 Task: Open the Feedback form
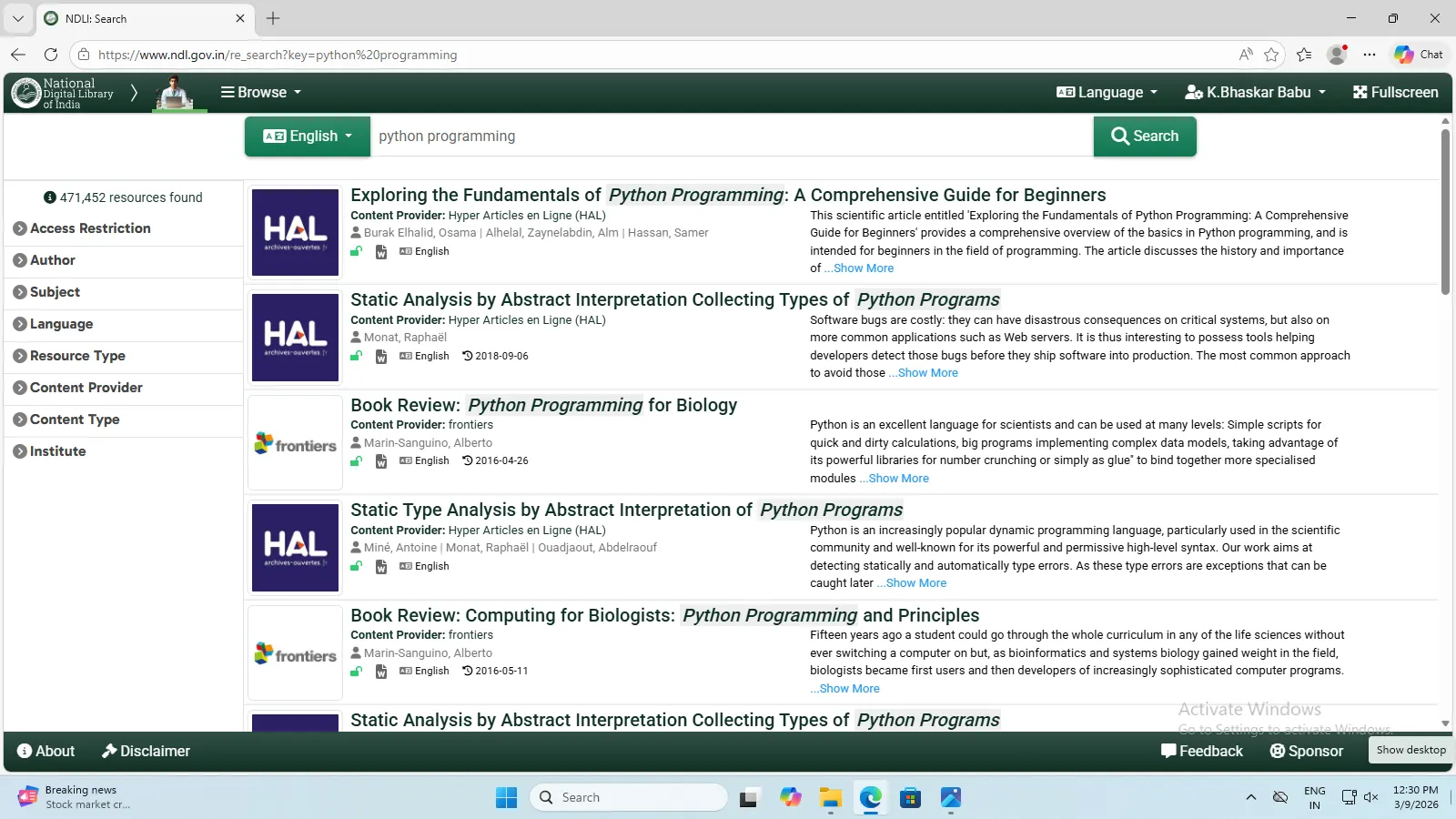[x=1201, y=751]
